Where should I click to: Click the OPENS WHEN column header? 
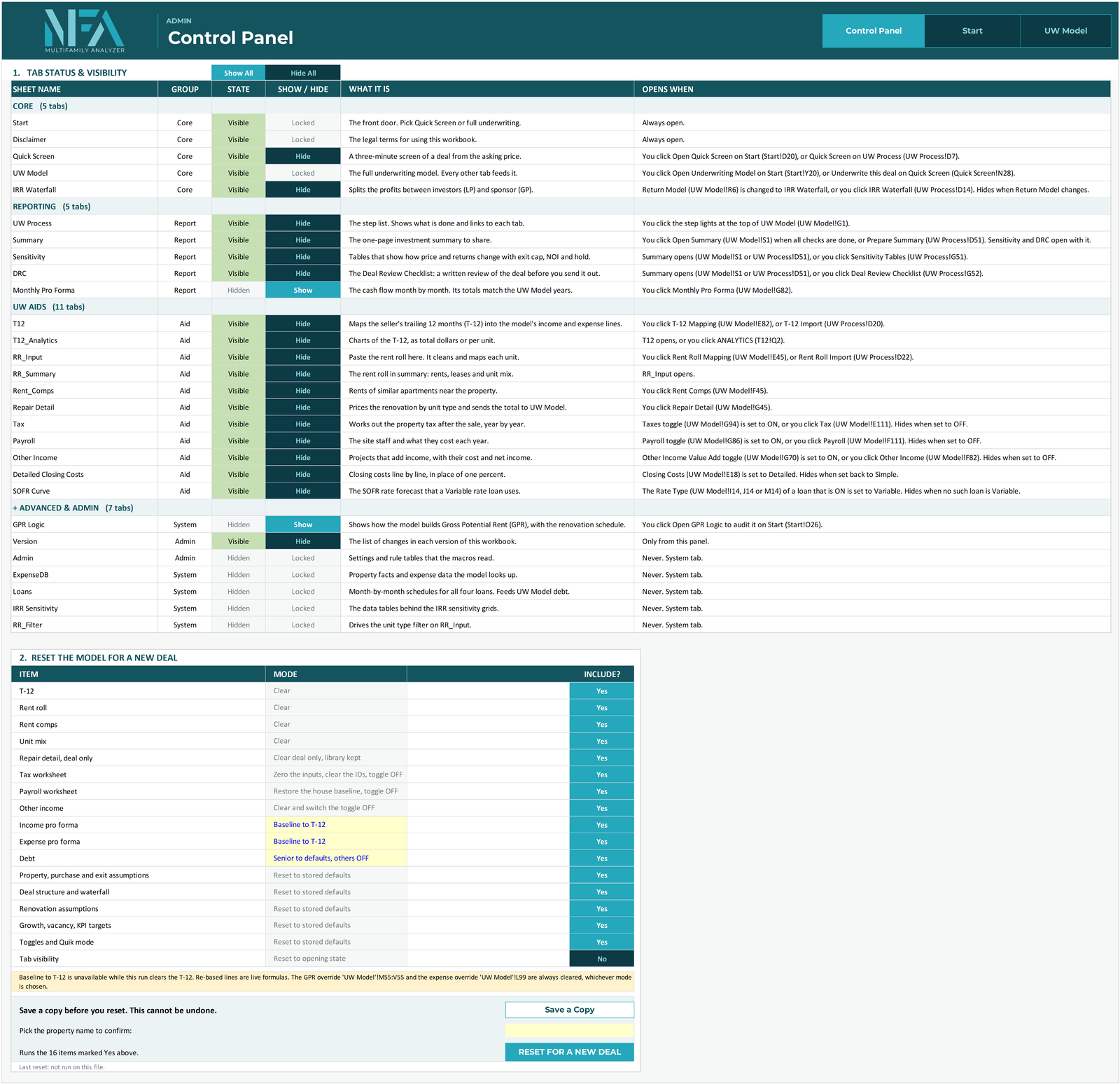click(x=872, y=89)
